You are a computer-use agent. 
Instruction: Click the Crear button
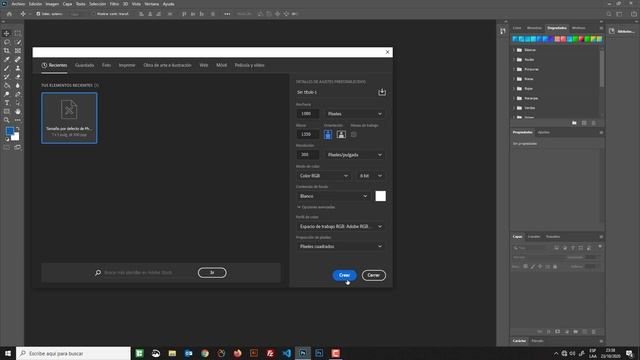(x=344, y=275)
